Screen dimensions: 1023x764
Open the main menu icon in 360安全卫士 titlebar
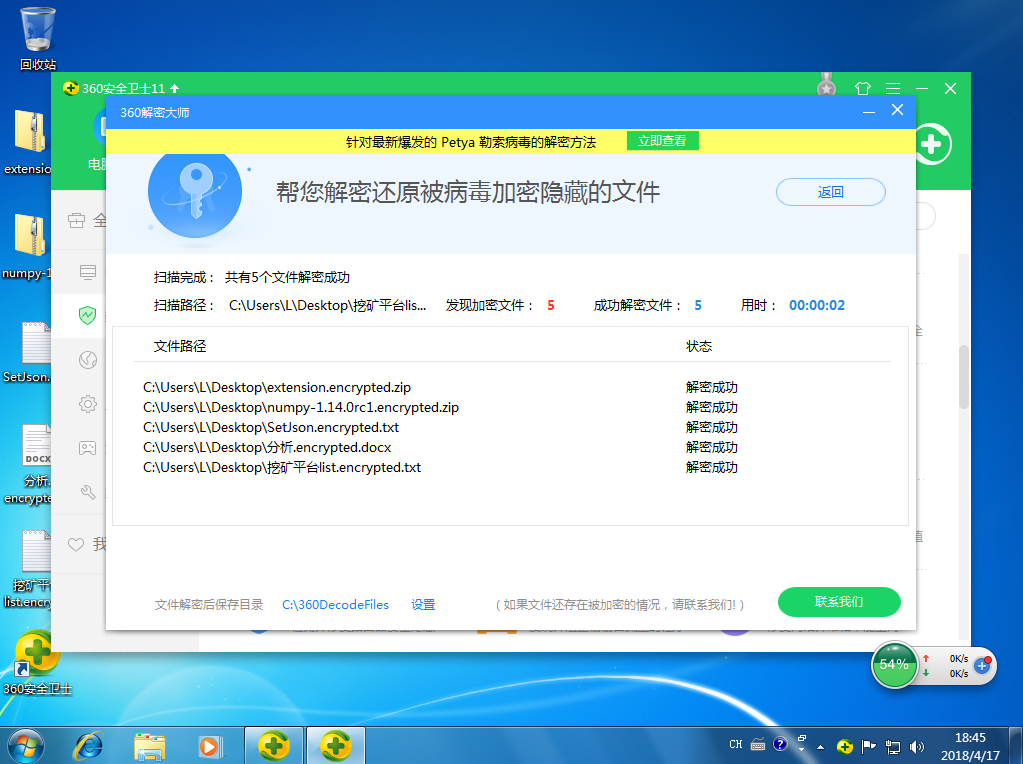(893, 88)
